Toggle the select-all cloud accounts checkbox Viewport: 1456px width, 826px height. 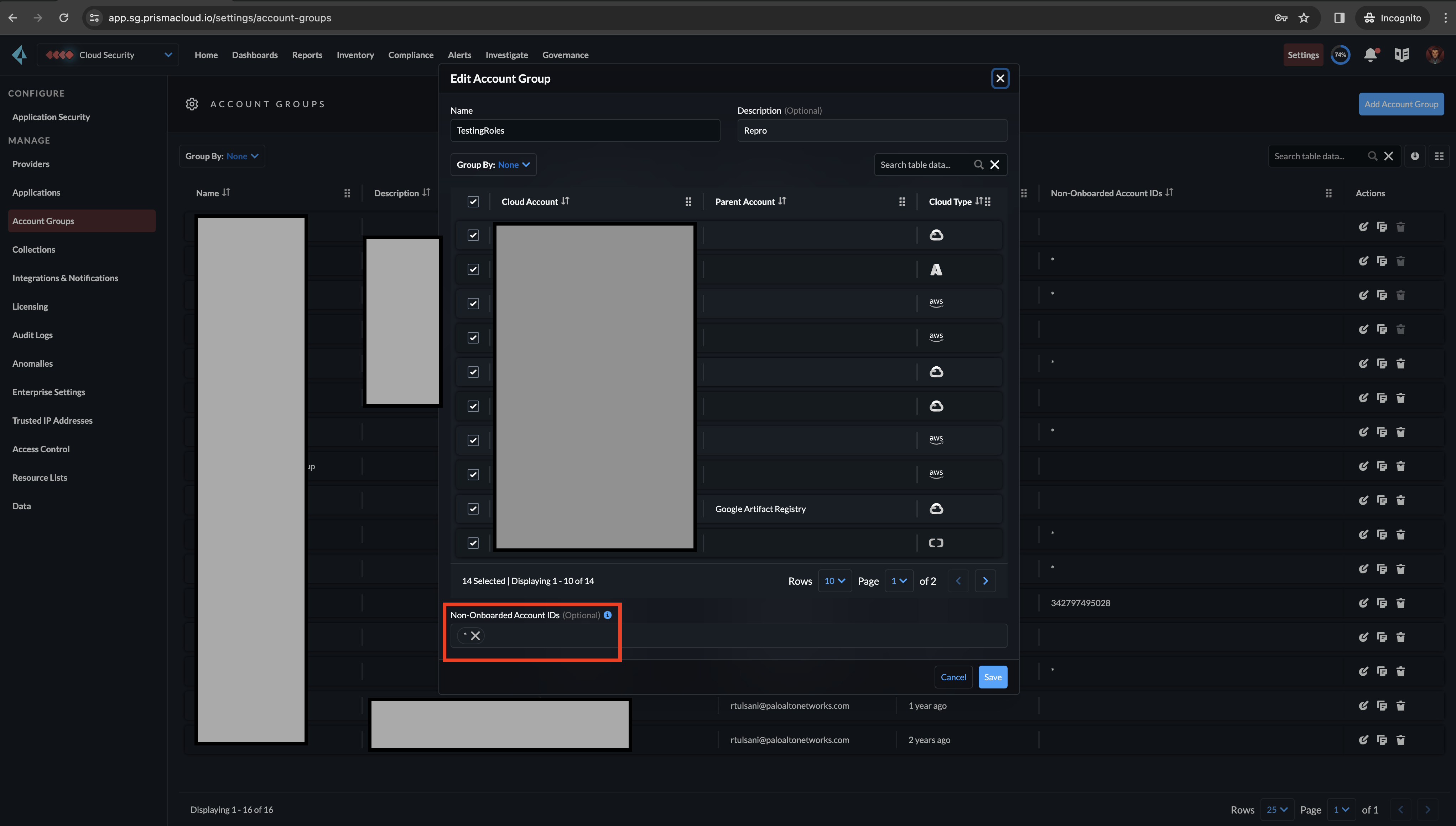pyautogui.click(x=473, y=202)
